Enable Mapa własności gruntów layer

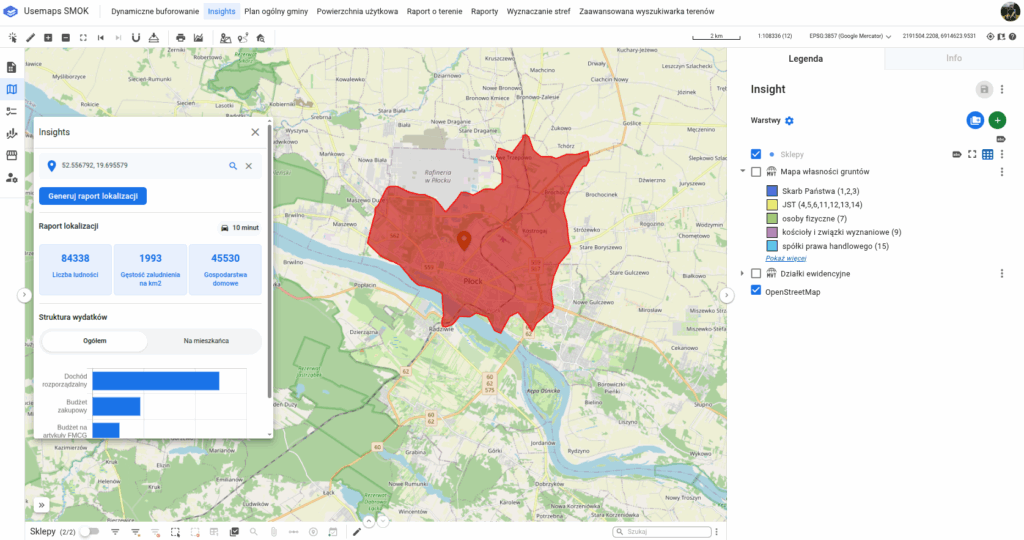756,172
